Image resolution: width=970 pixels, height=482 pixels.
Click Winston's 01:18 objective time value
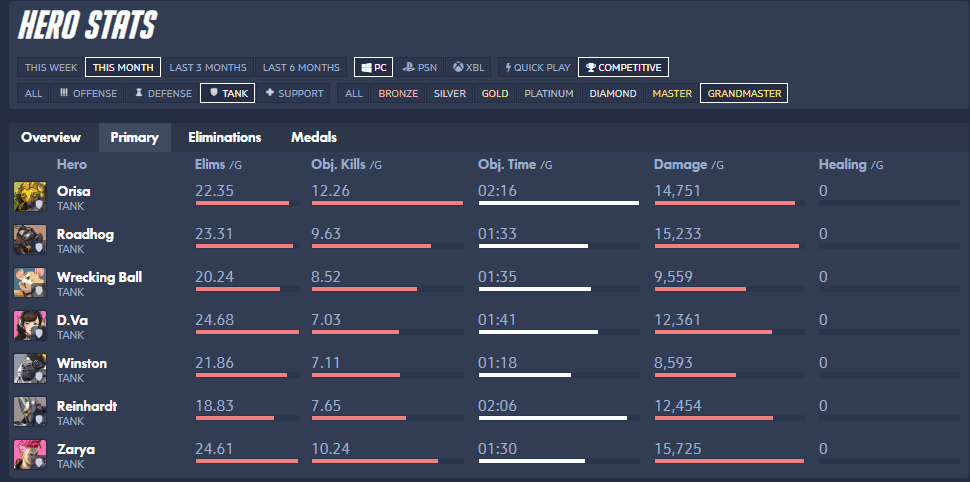click(497, 363)
